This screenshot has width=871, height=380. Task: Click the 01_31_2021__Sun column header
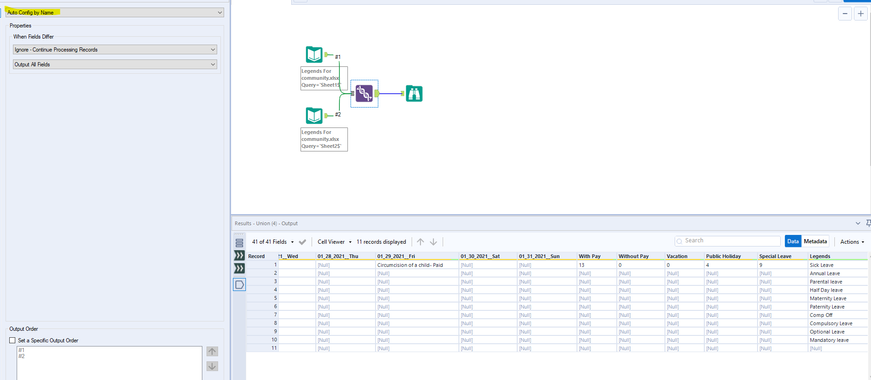[547, 256]
